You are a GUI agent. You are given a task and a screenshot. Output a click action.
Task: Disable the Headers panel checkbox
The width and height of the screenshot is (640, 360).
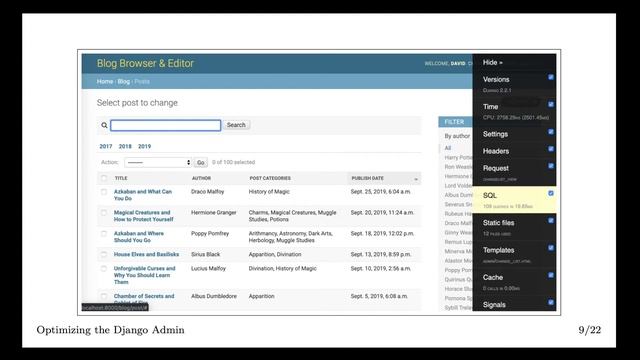tap(551, 149)
